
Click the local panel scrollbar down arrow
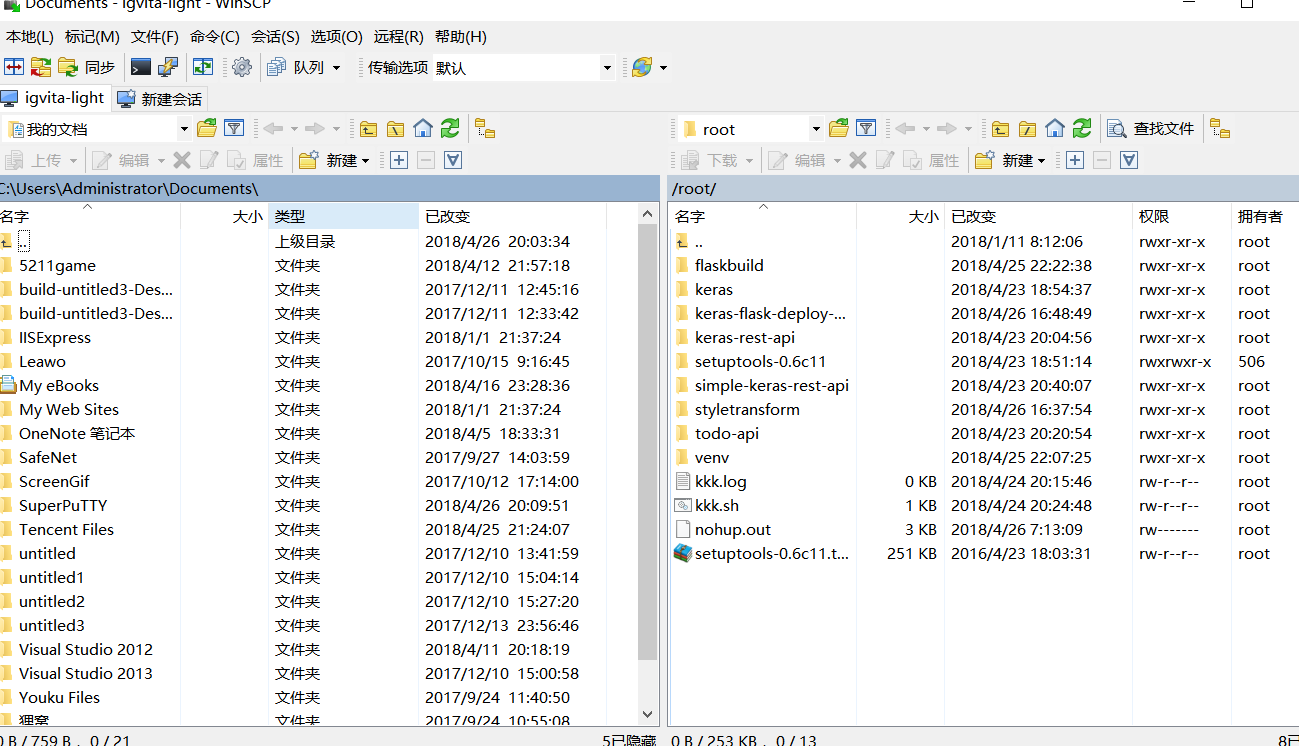click(x=648, y=714)
